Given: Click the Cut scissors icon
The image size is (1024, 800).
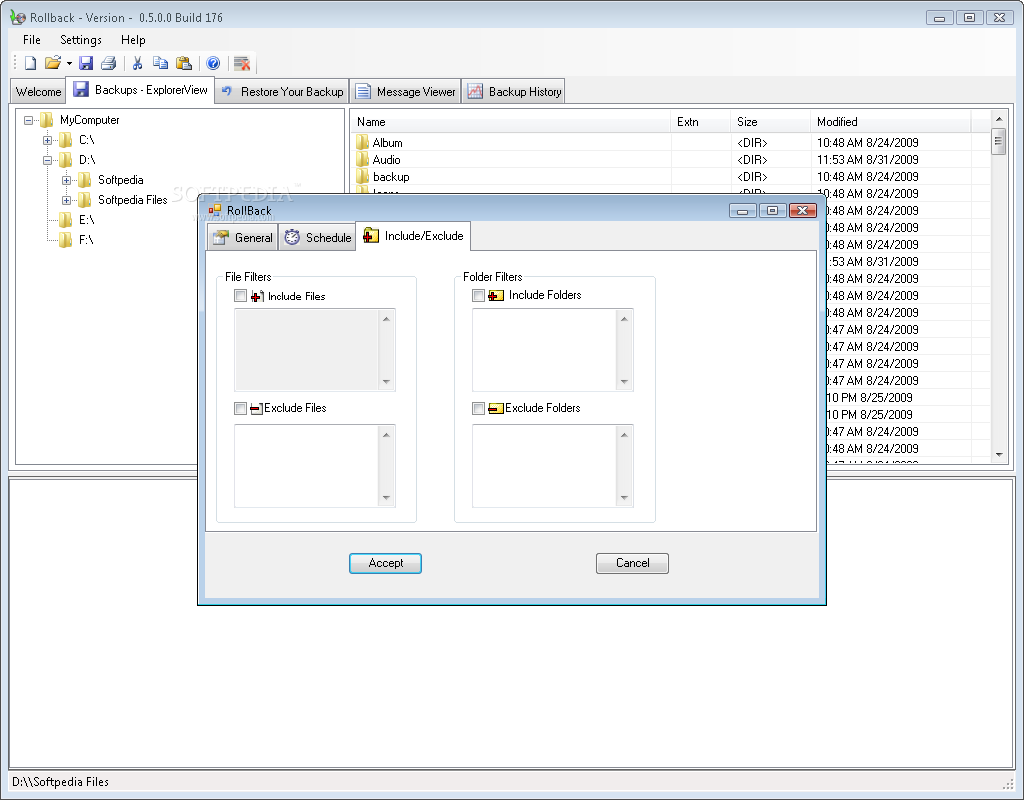Looking at the screenshot, I should [x=137, y=63].
